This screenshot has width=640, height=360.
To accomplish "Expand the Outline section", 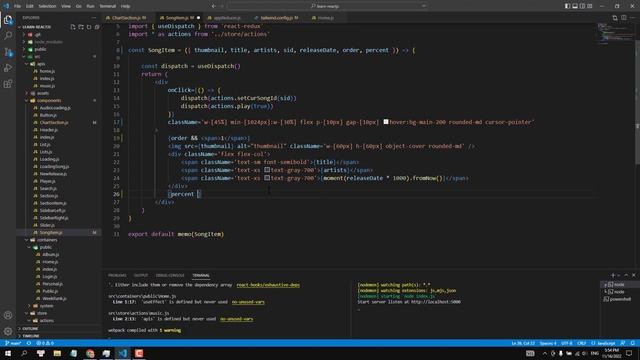I will (30, 329).
